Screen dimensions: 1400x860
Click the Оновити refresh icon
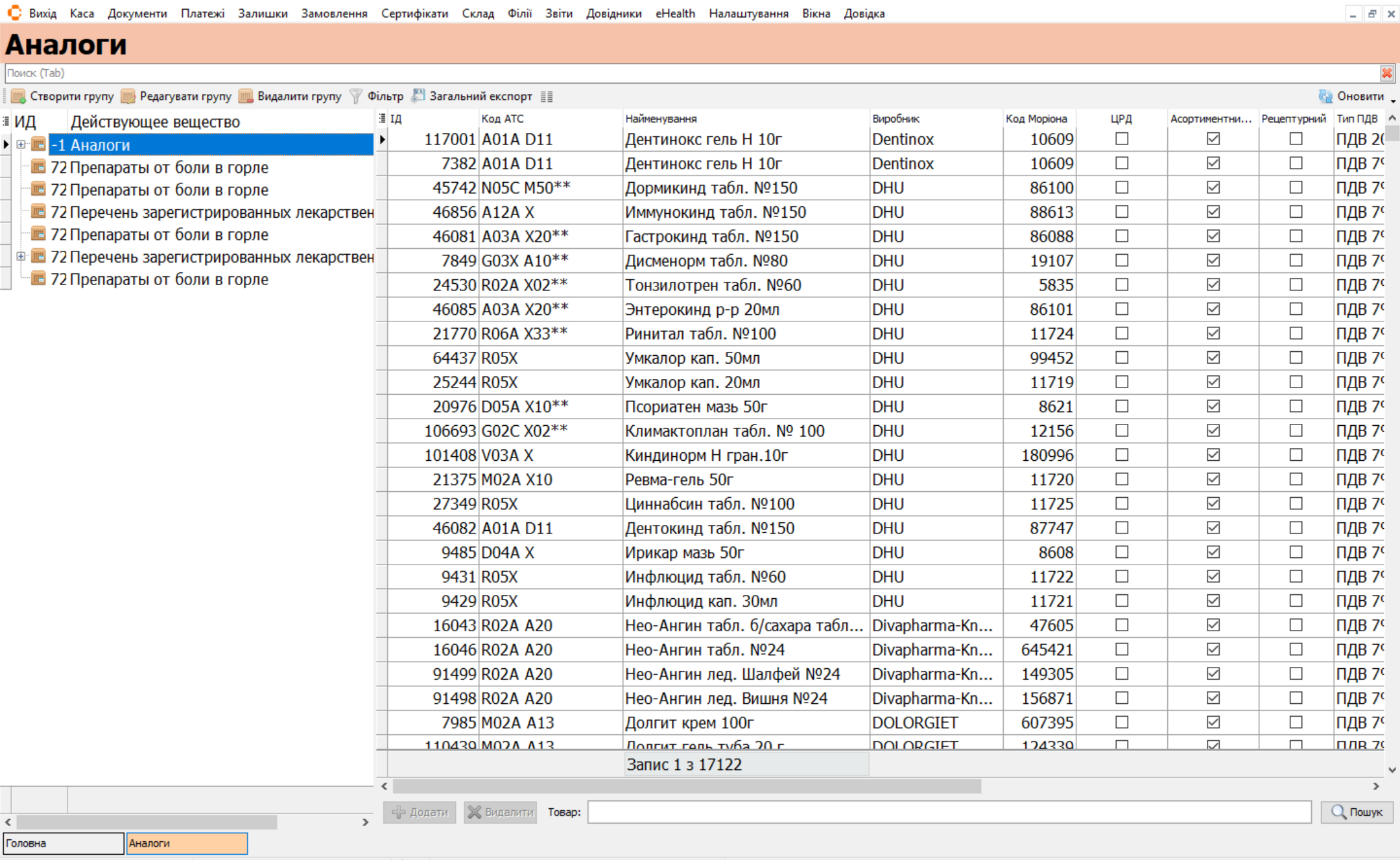(x=1325, y=97)
